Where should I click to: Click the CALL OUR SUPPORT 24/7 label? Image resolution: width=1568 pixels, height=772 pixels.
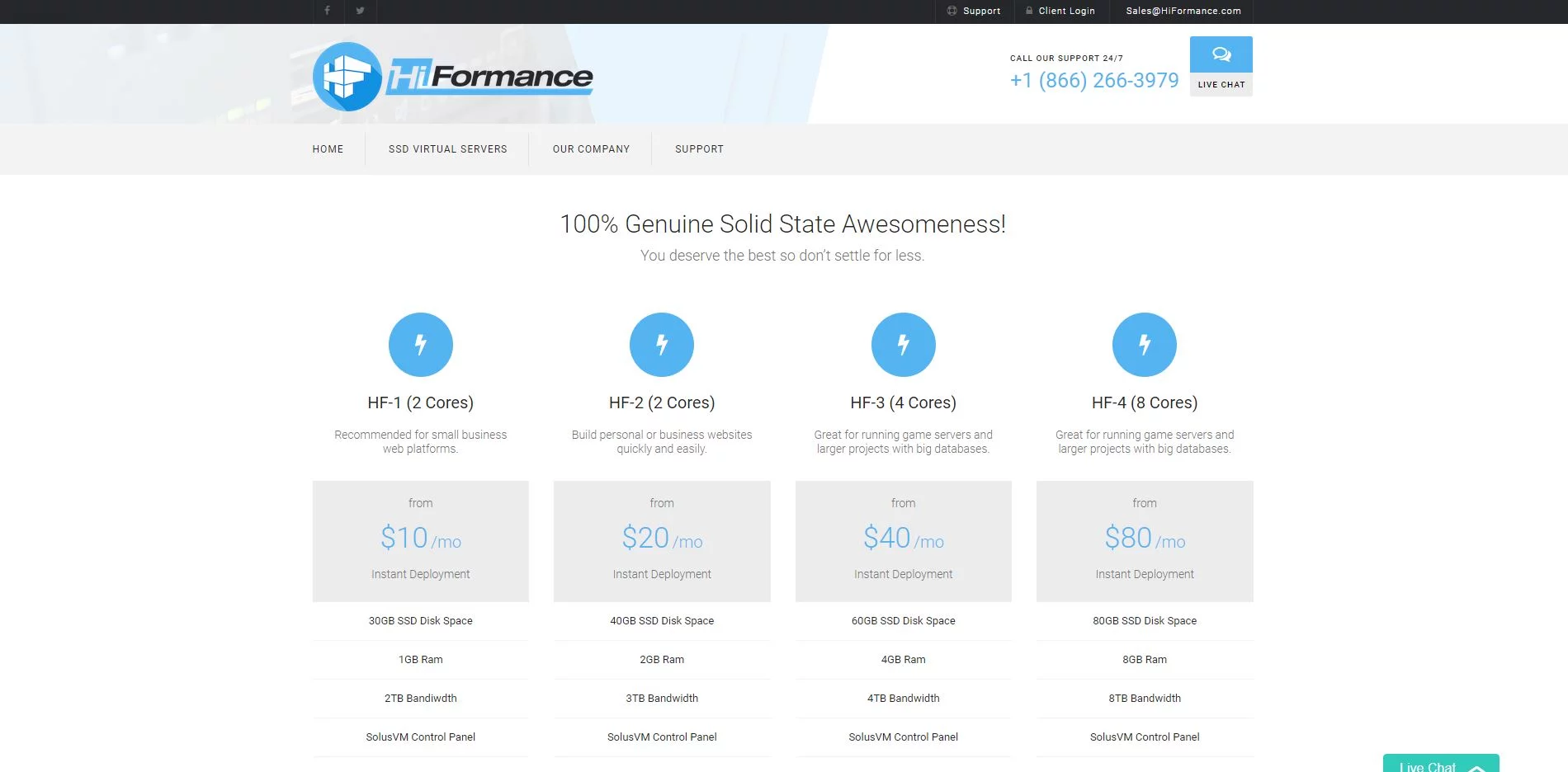[1066, 59]
